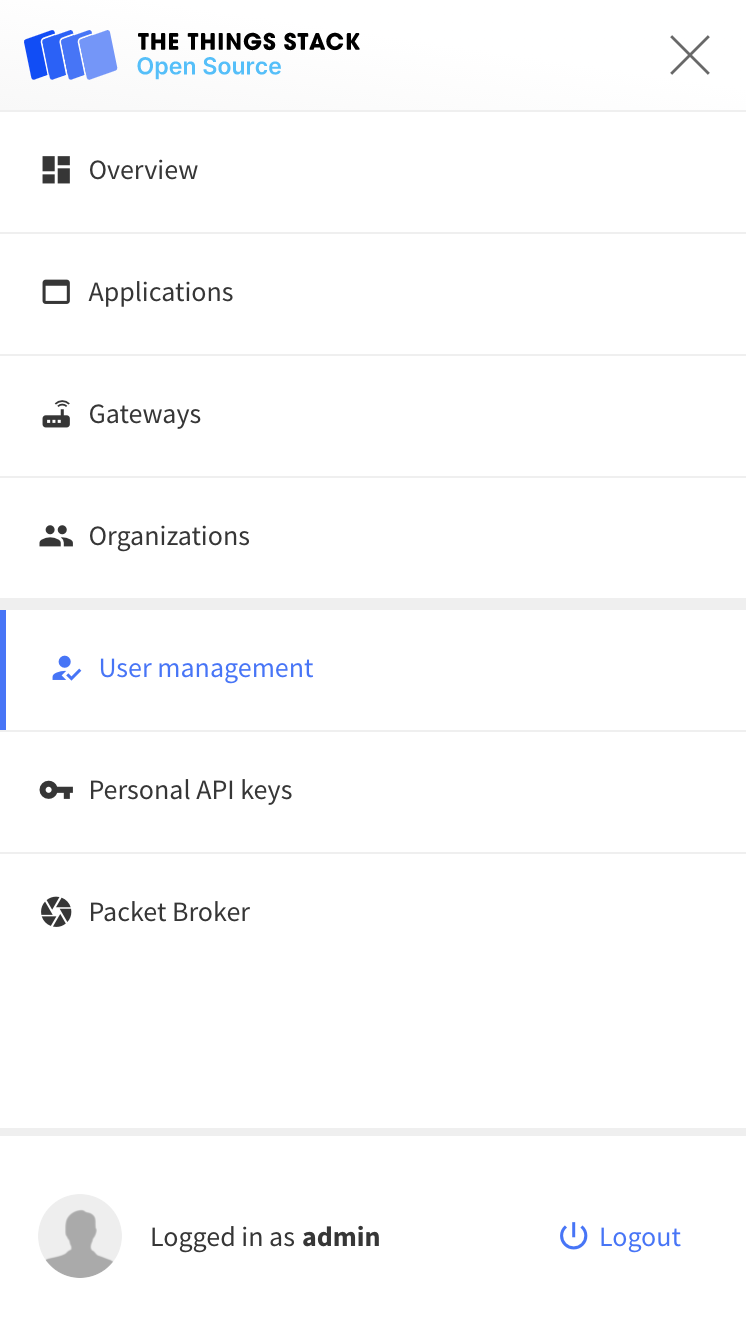Click the Organizations people icon
The image size is (746, 1332).
pos(57,535)
